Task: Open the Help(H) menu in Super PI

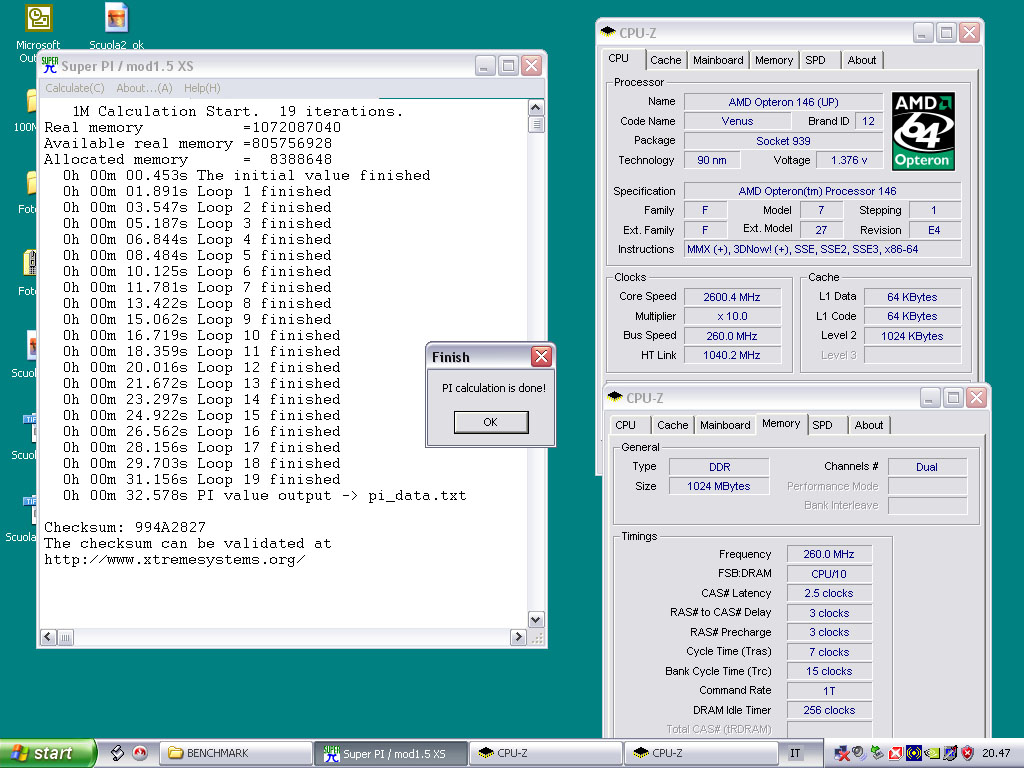Action: (x=202, y=88)
